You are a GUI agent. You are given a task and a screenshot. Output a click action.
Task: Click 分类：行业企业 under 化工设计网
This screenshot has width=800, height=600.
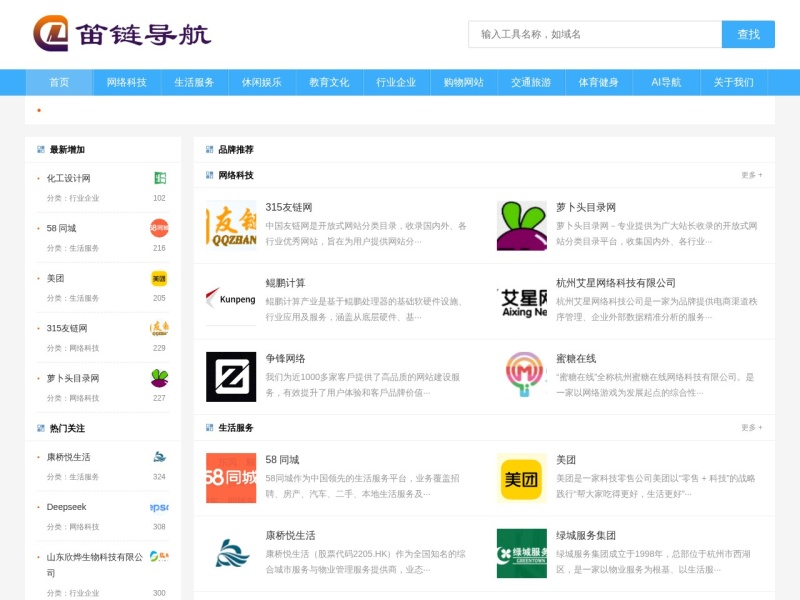[x=73, y=198]
